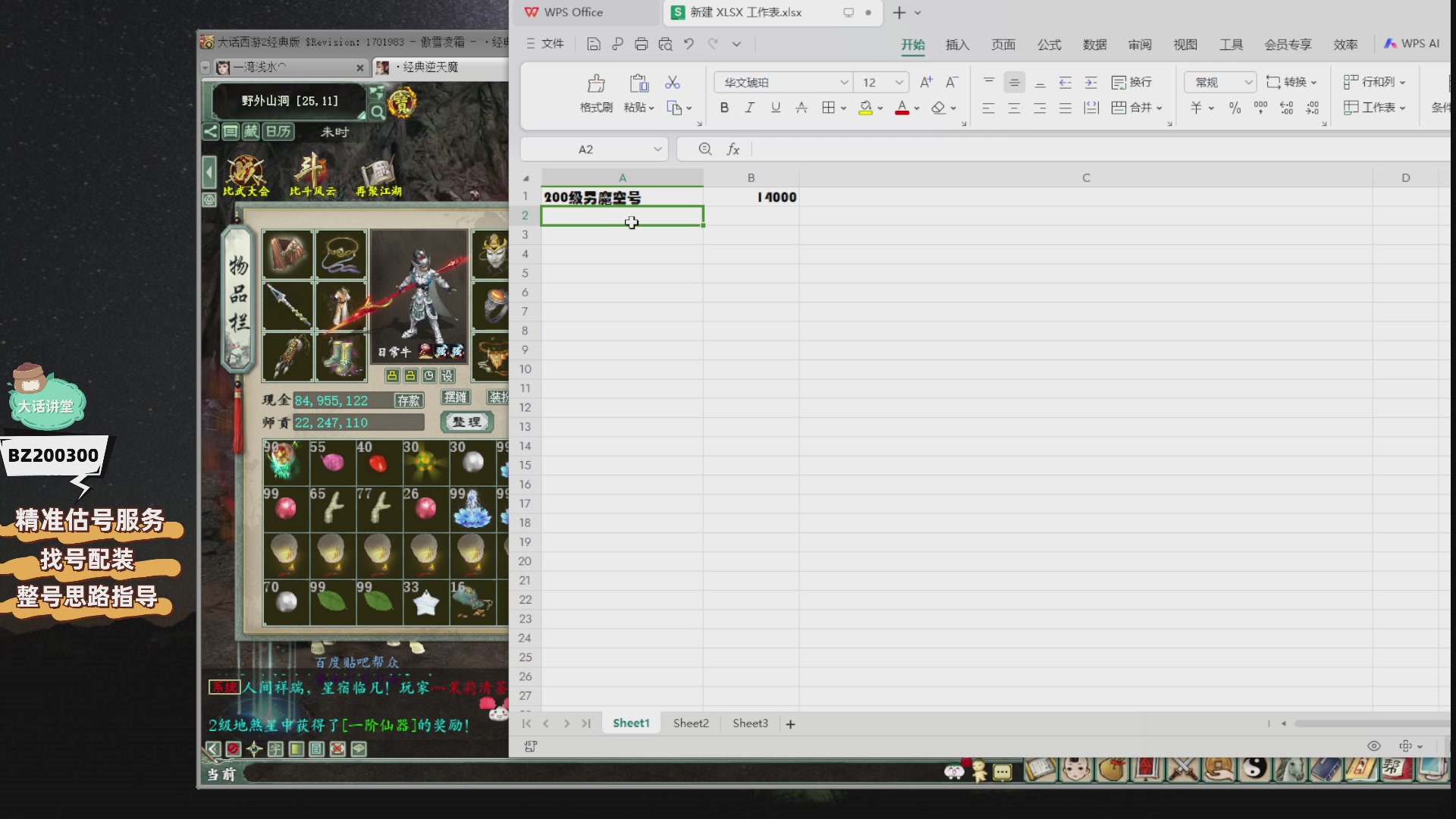Image resolution: width=1456 pixels, height=819 pixels.
Task: Open the font size dropdown showing 12
Action: [899, 82]
